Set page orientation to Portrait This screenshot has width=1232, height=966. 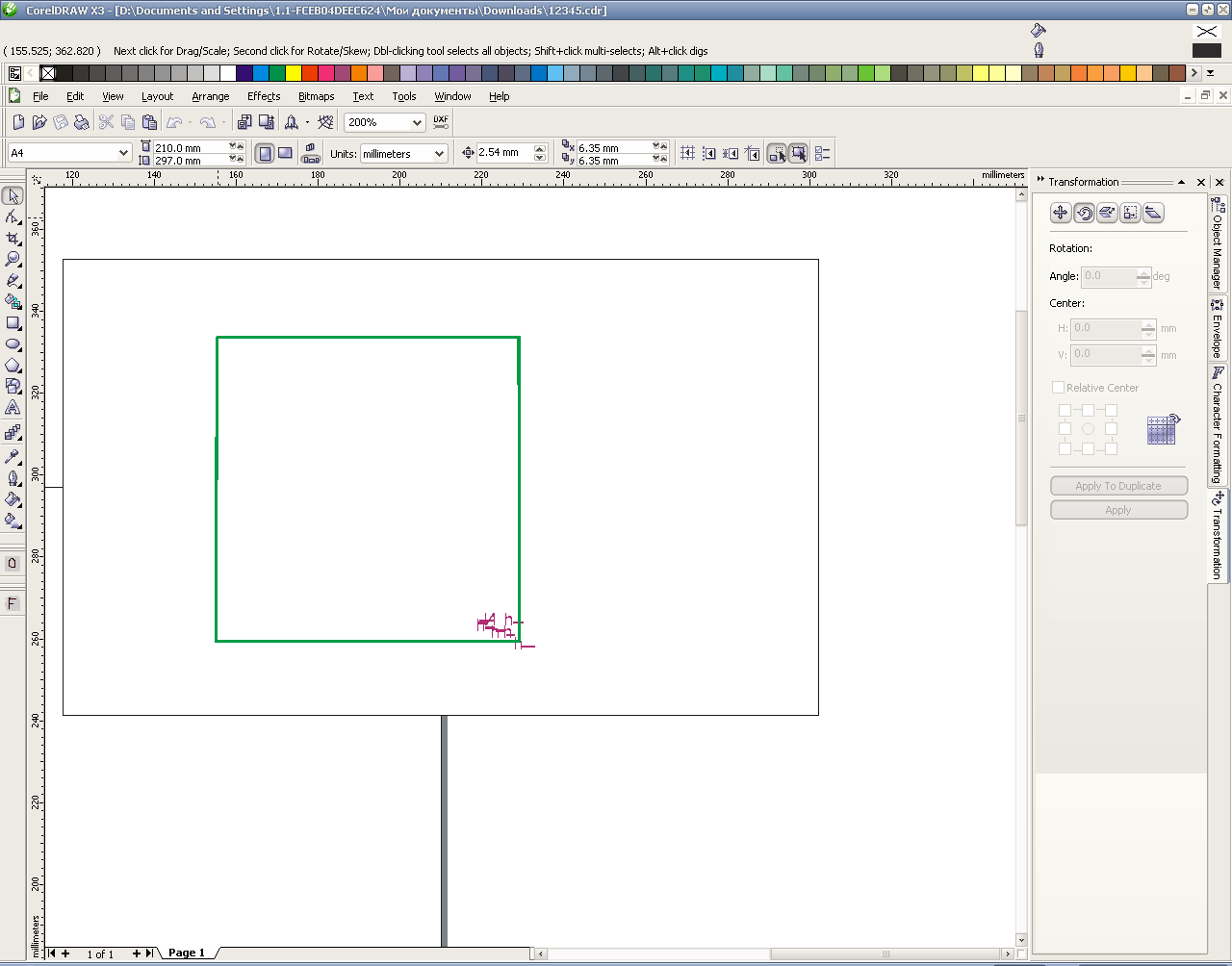pos(264,153)
